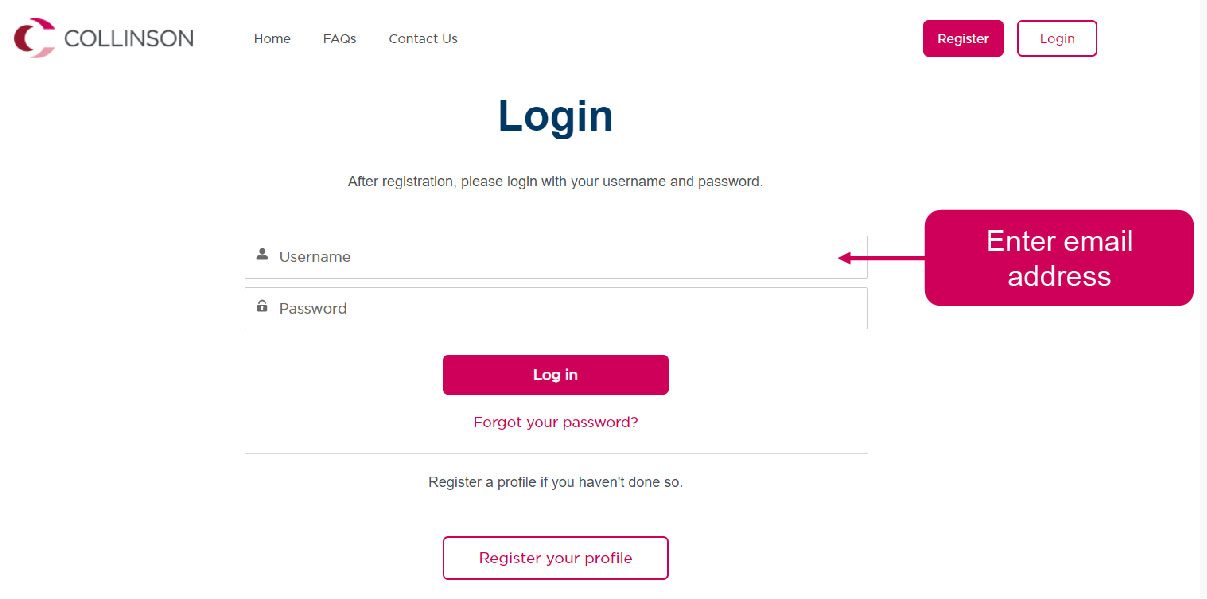Click the Collinson red C logo icon
The width and height of the screenshot is (1207, 599).
click(x=34, y=38)
